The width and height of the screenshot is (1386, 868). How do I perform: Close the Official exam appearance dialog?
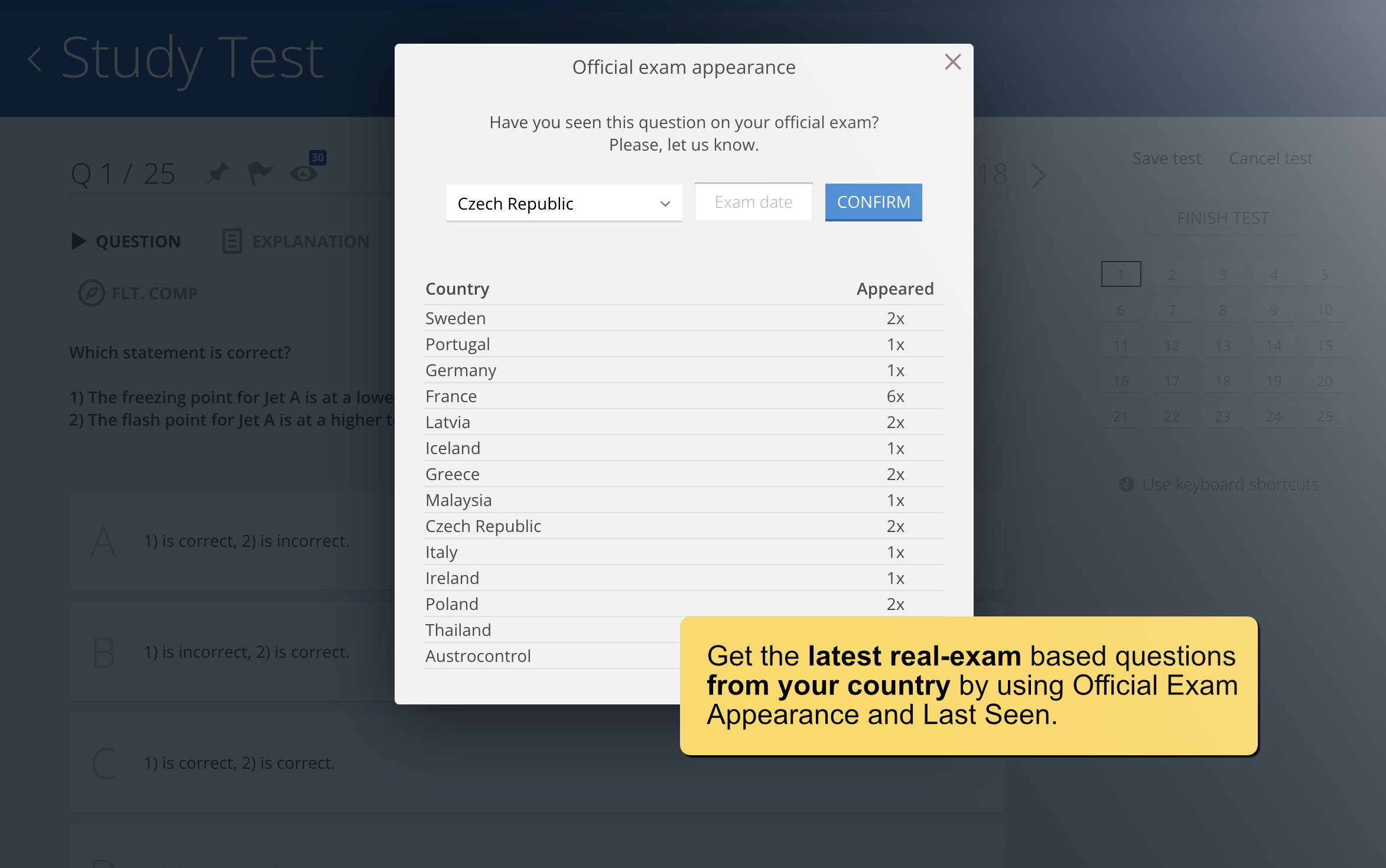(x=952, y=62)
